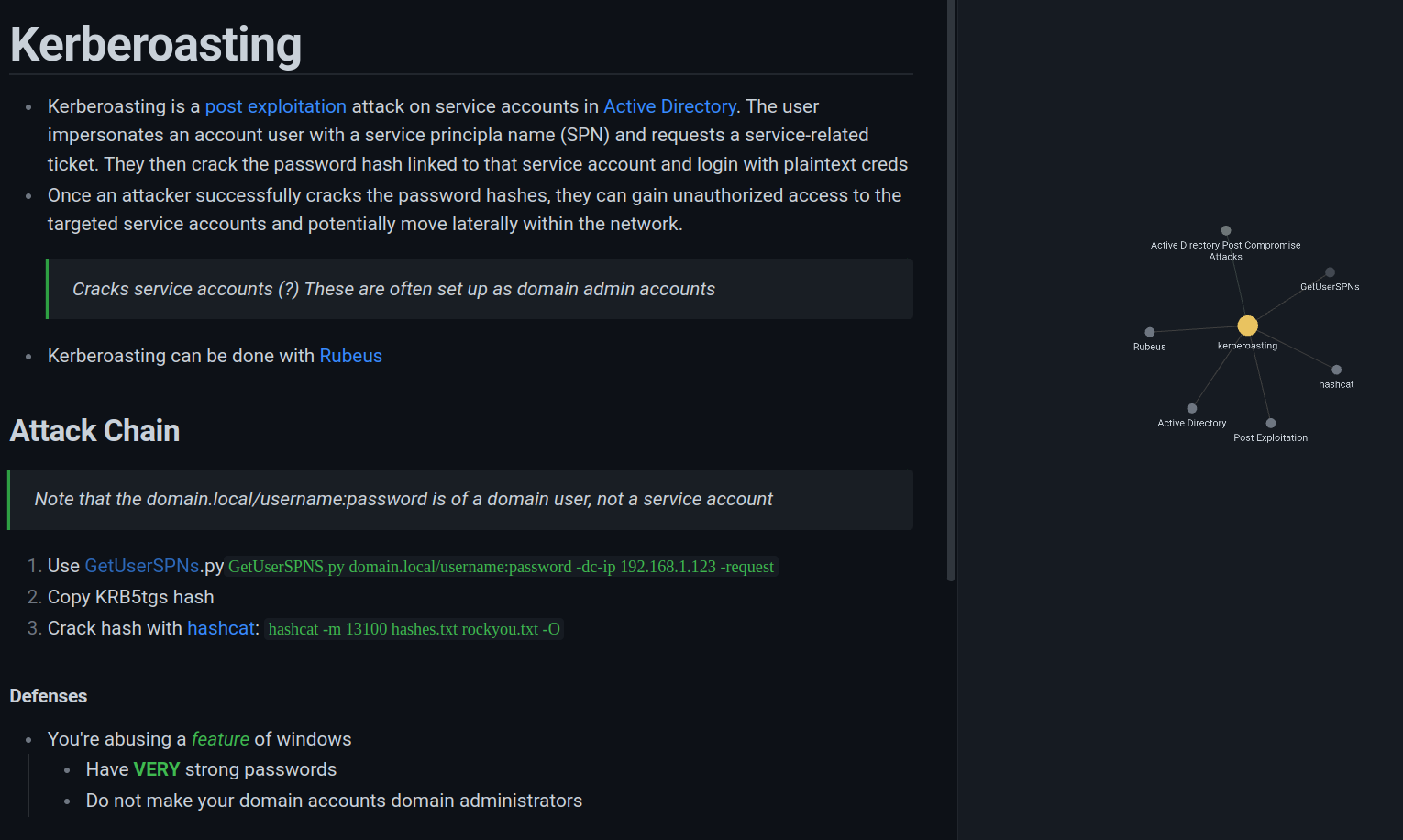Click the hashcat -m 13100 inline code
This screenshot has height=840, width=1403.
coord(414,629)
